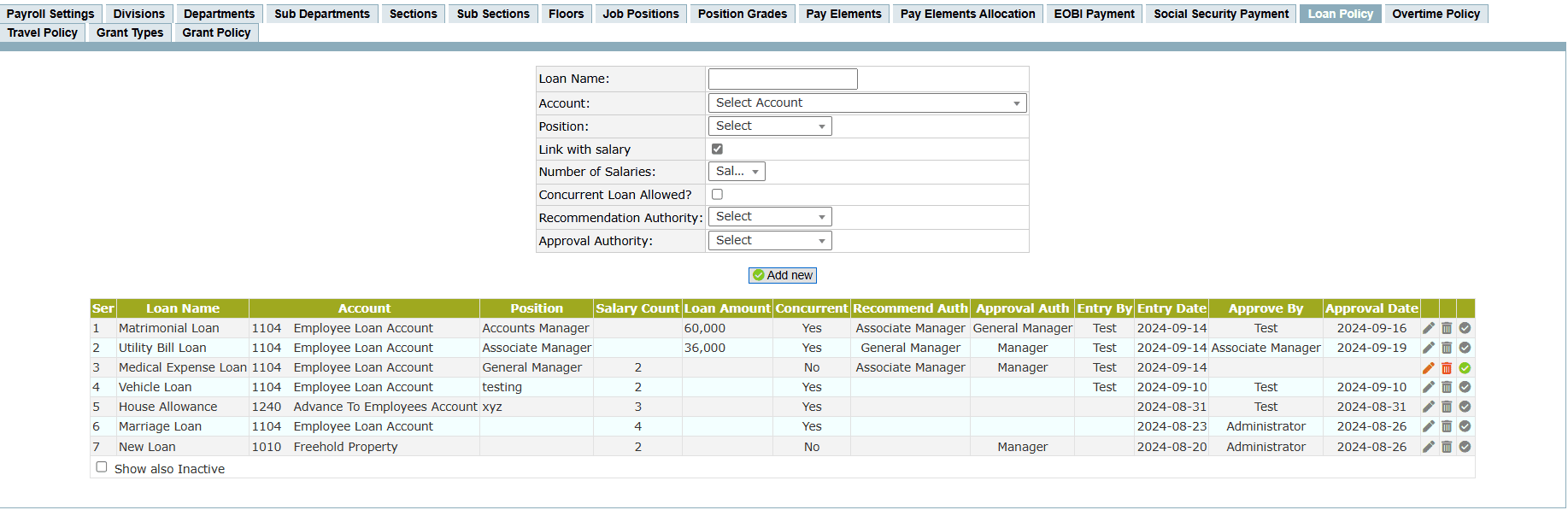This screenshot has height=510, width=1568.
Task: Edit the Medical Expense Loan row
Action: coord(1428,368)
